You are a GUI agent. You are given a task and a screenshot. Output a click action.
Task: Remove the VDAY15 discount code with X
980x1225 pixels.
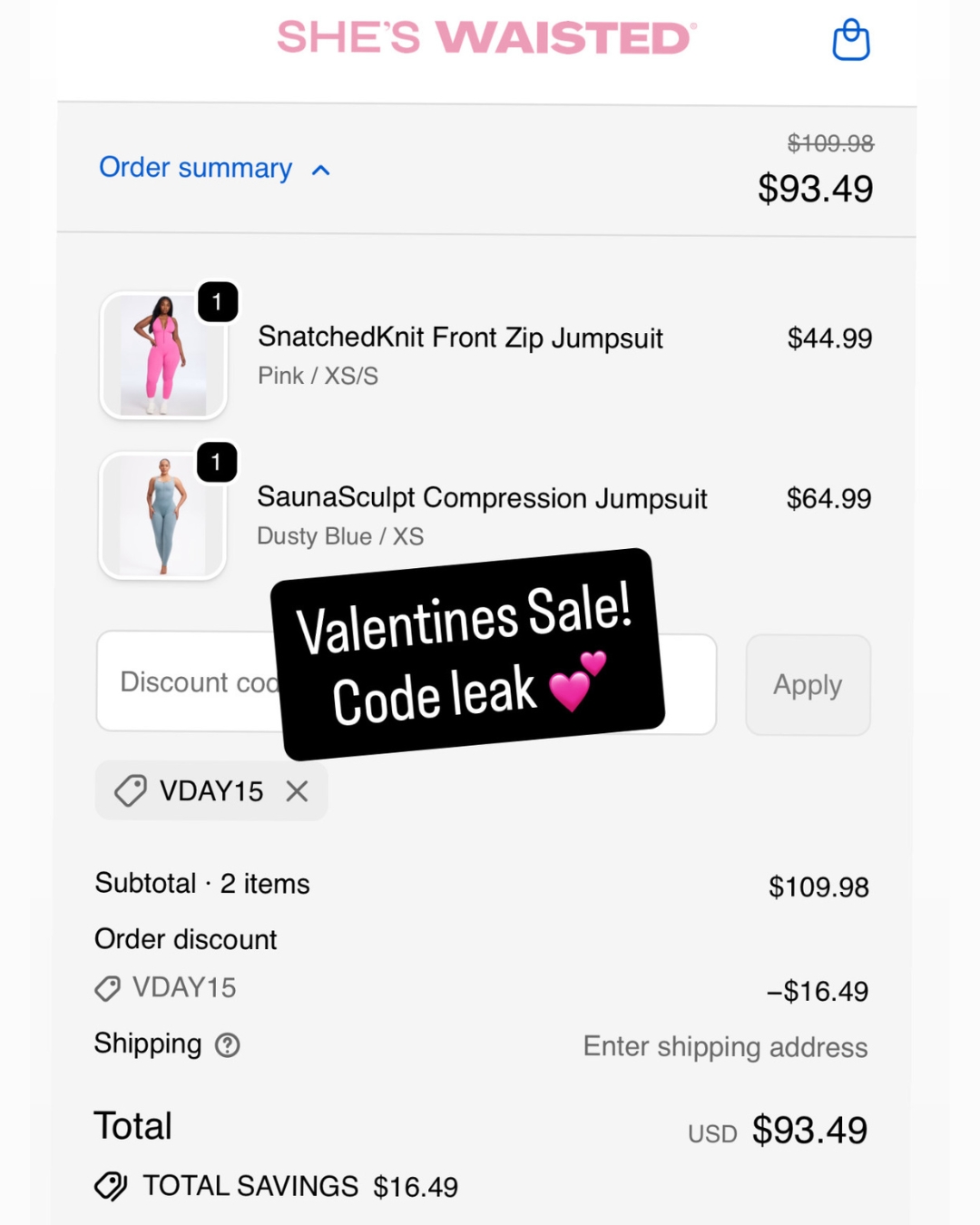[x=297, y=791]
